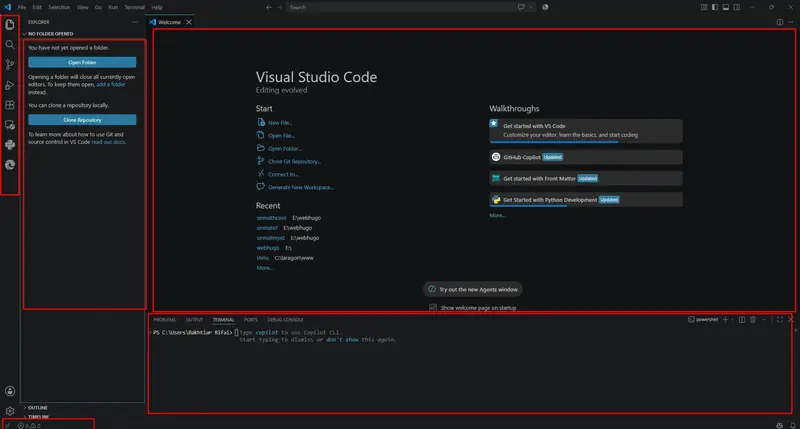The width and height of the screenshot is (800, 429).
Task: Switch to the Output panel tab
Action: (194, 320)
